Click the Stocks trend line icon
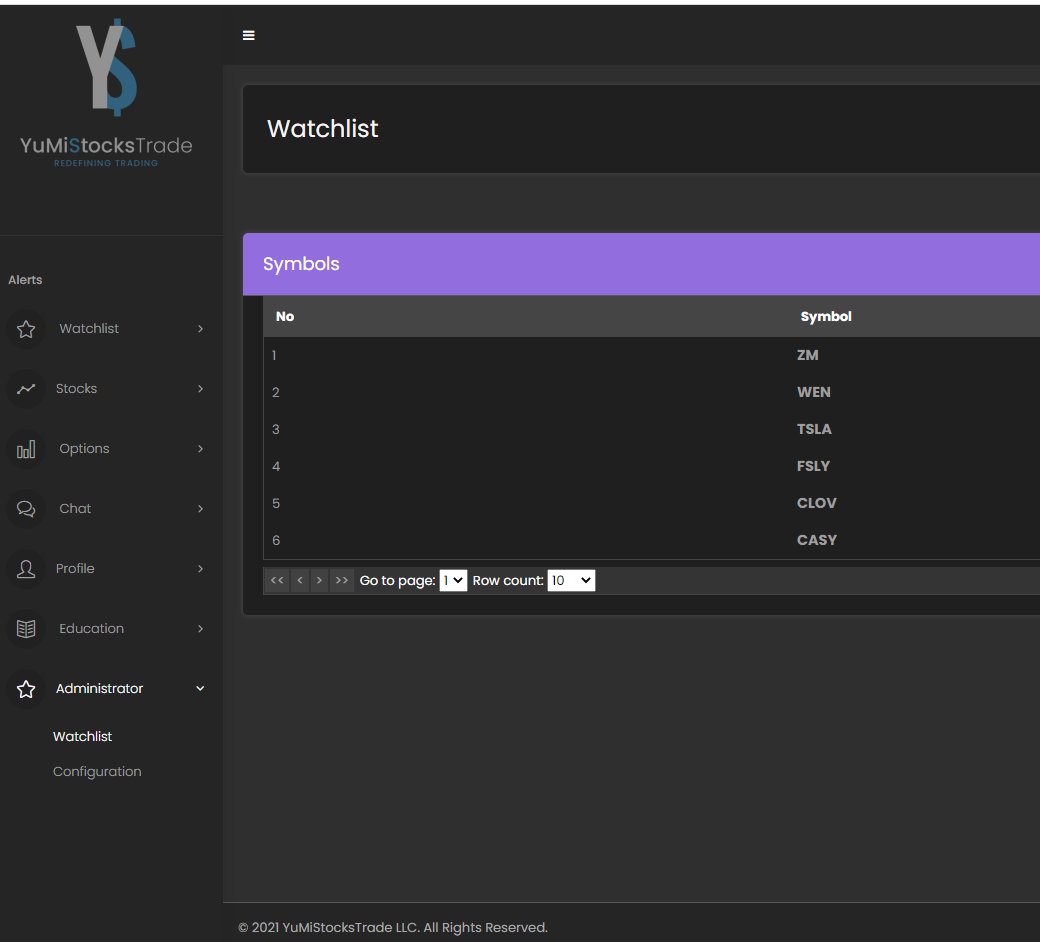1040x942 pixels. pyautogui.click(x=26, y=389)
